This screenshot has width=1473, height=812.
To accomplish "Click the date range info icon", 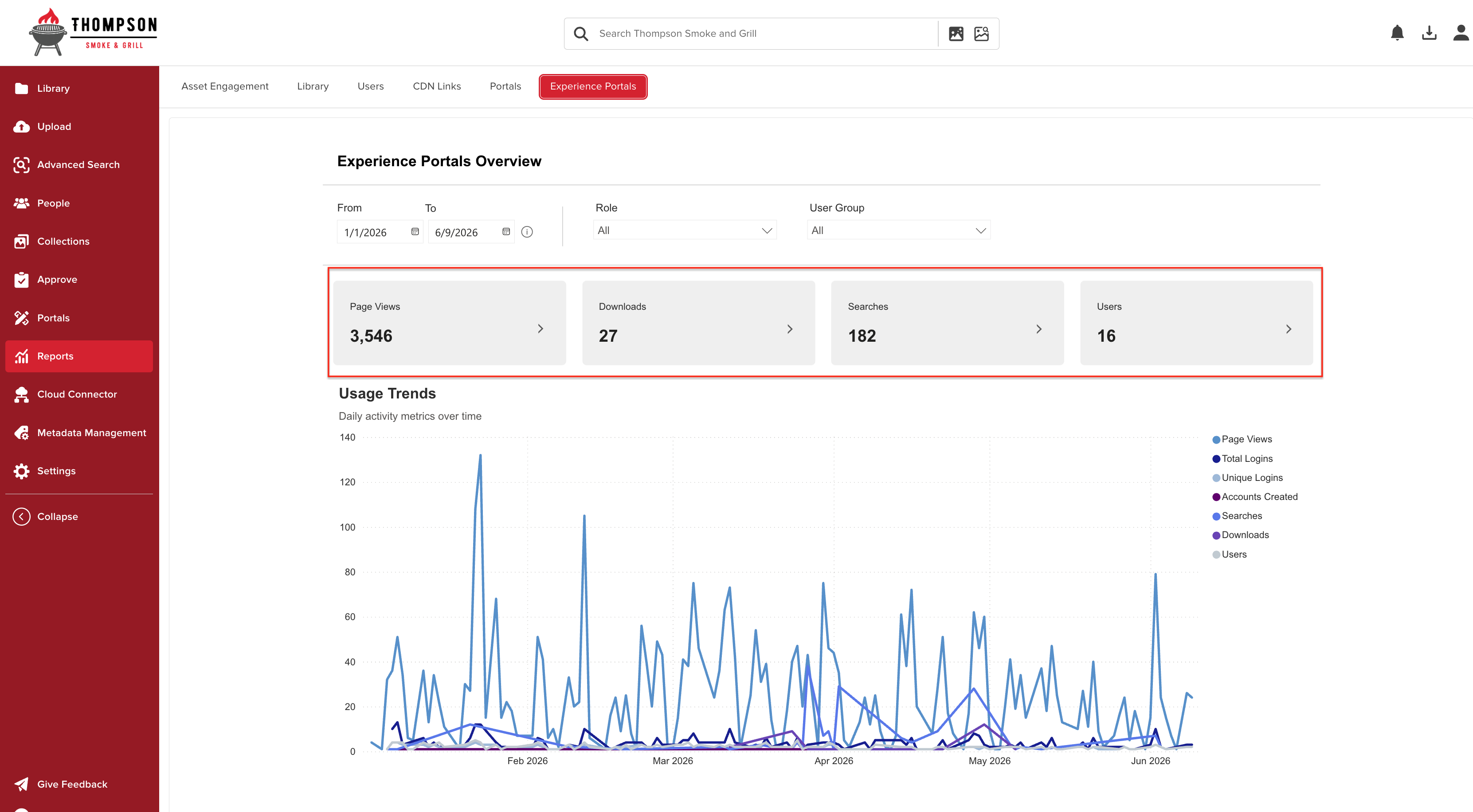I will [x=527, y=232].
